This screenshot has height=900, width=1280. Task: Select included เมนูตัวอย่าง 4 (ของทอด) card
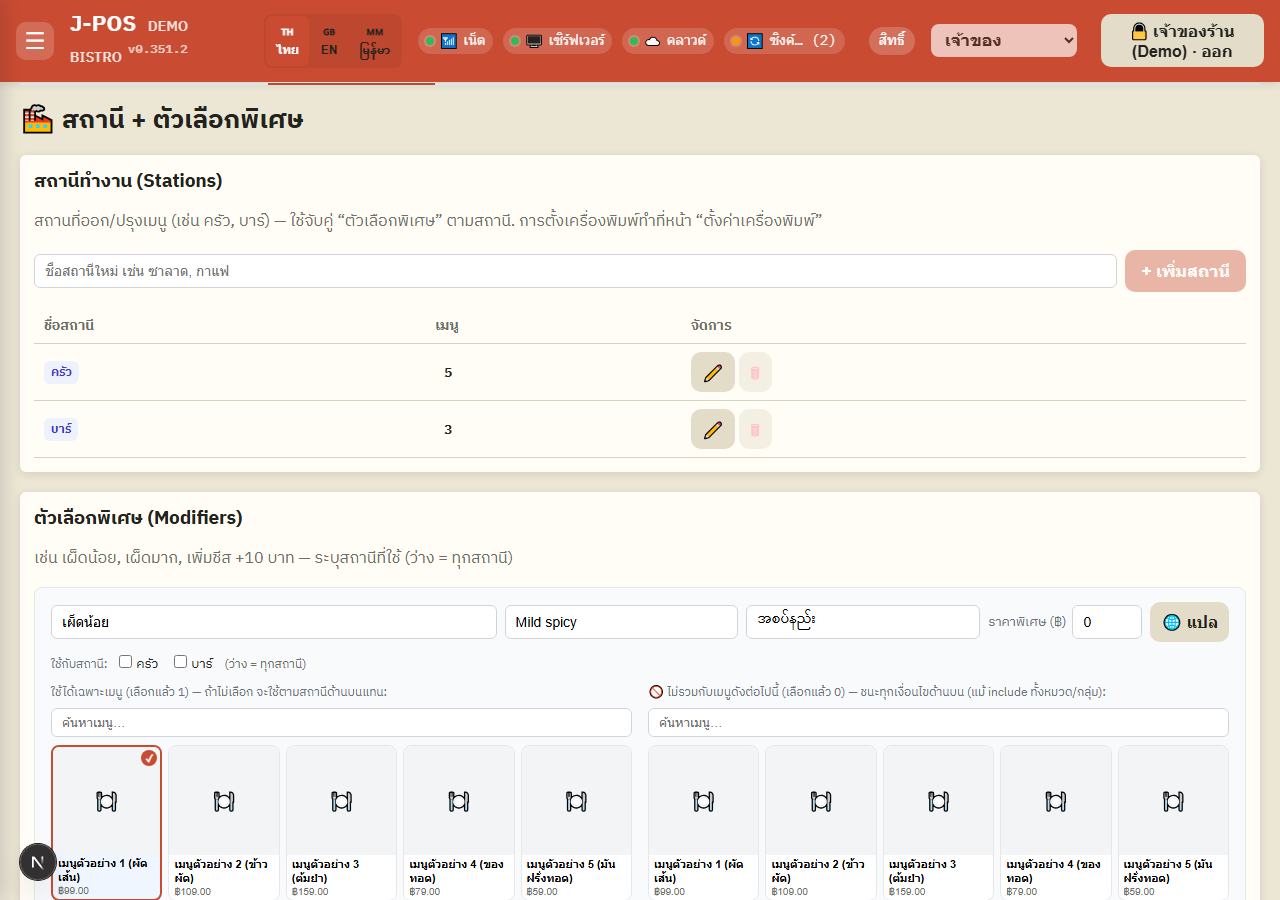[x=459, y=822]
